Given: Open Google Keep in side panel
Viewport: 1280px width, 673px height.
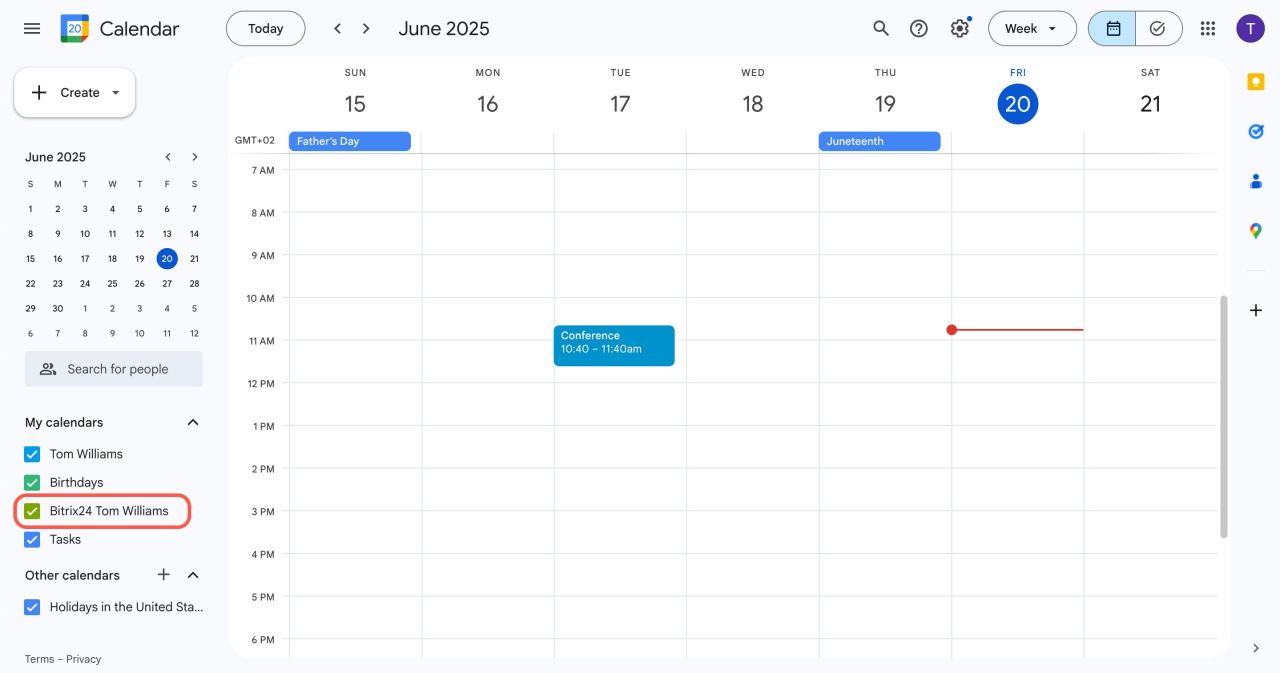Looking at the screenshot, I should pyautogui.click(x=1256, y=83).
